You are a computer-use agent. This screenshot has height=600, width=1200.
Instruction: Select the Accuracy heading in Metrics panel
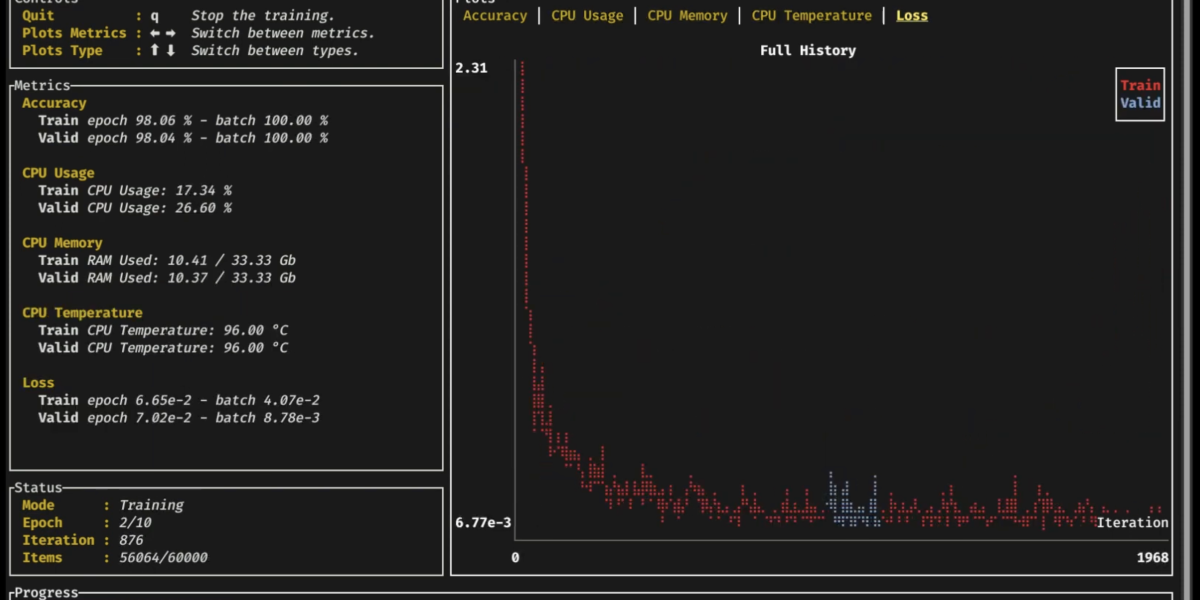[x=54, y=103]
